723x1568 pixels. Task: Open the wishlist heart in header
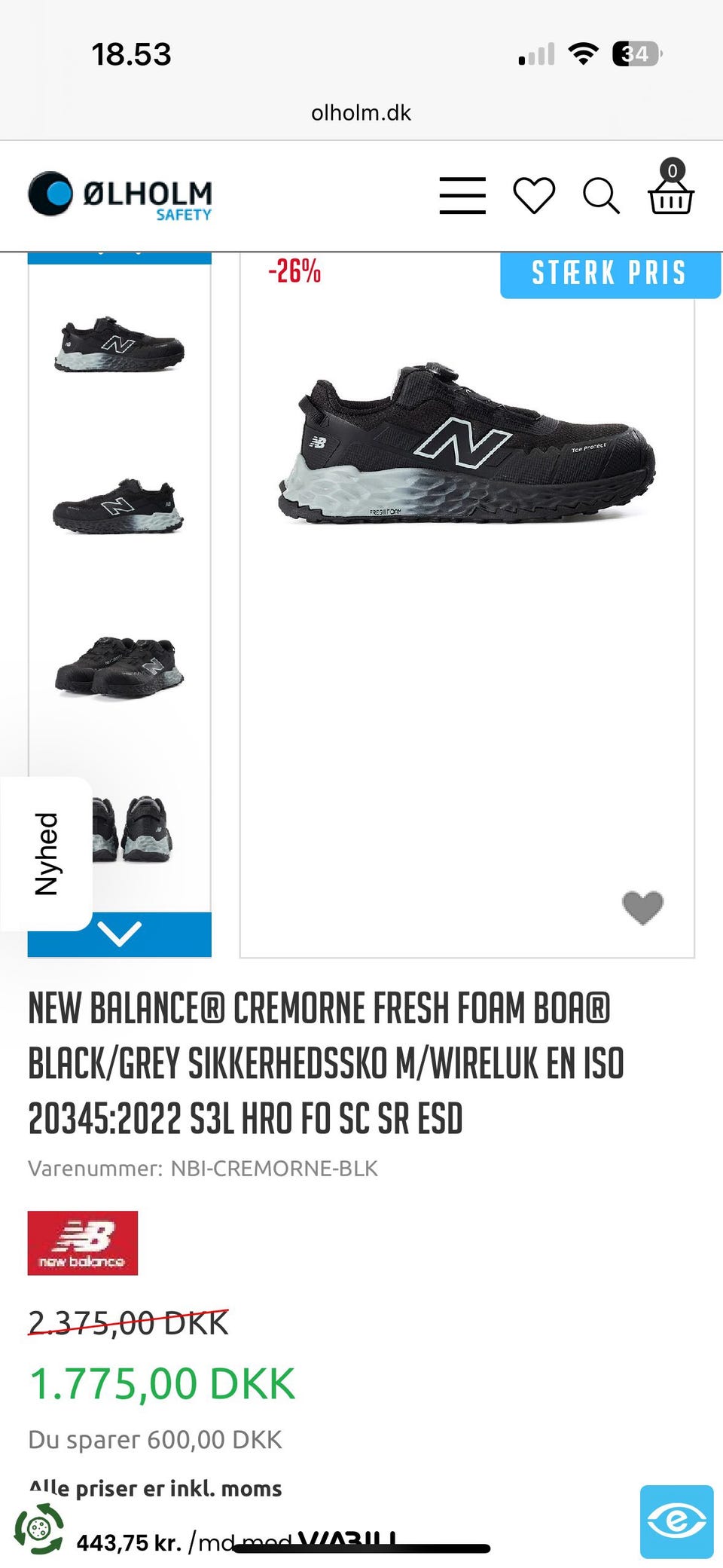click(534, 196)
